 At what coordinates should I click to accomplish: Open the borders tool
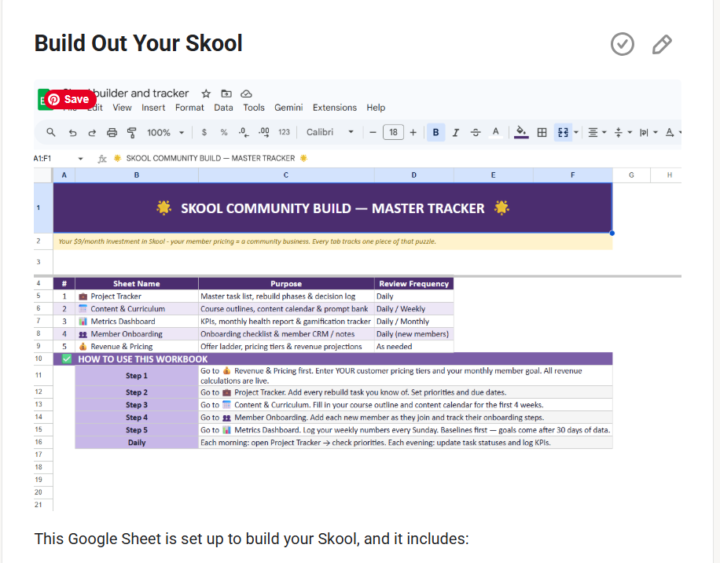(x=542, y=133)
